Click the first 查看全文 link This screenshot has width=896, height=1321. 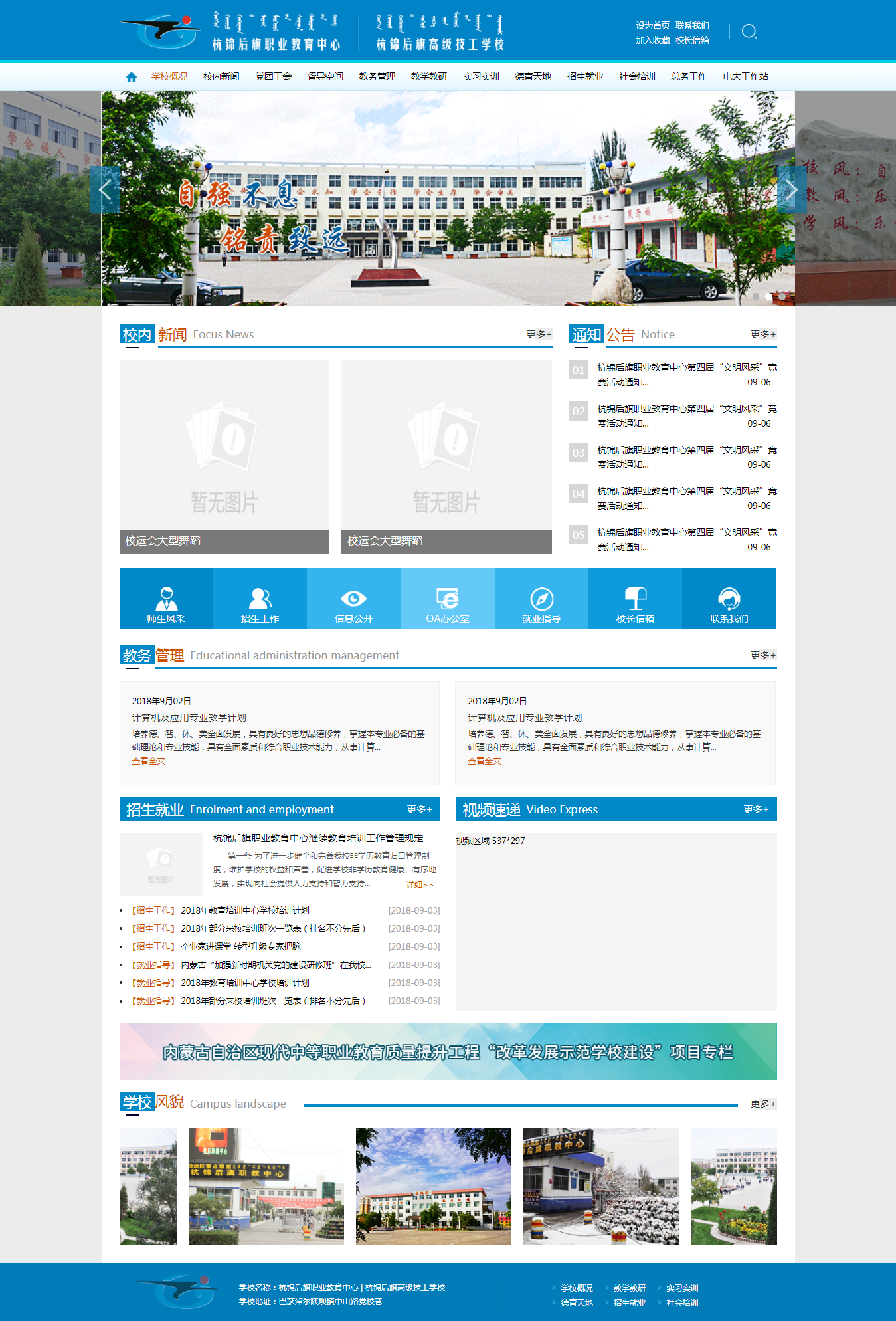pos(148,762)
